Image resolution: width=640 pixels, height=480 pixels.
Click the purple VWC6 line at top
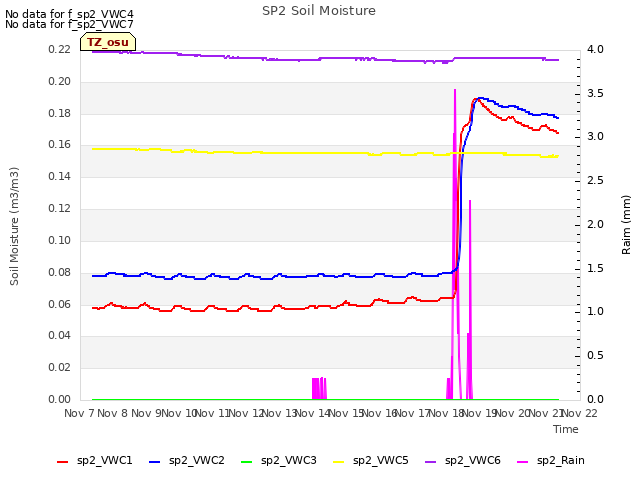click(x=325, y=58)
